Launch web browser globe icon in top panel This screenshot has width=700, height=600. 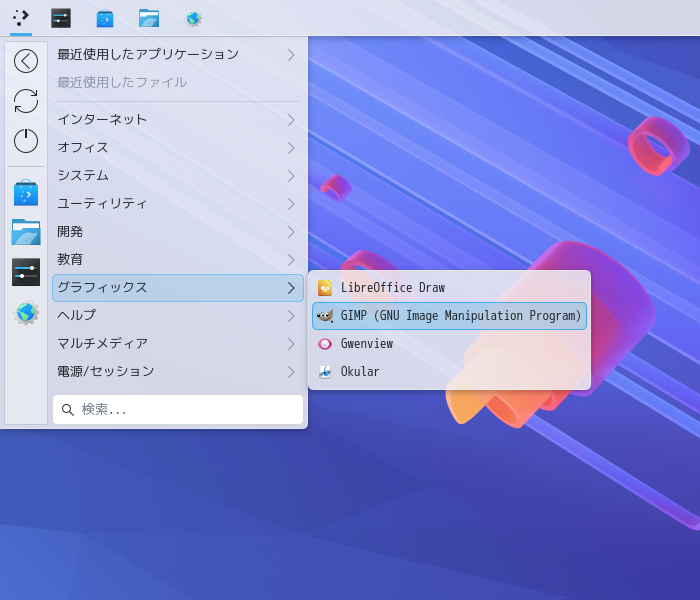pyautogui.click(x=193, y=18)
